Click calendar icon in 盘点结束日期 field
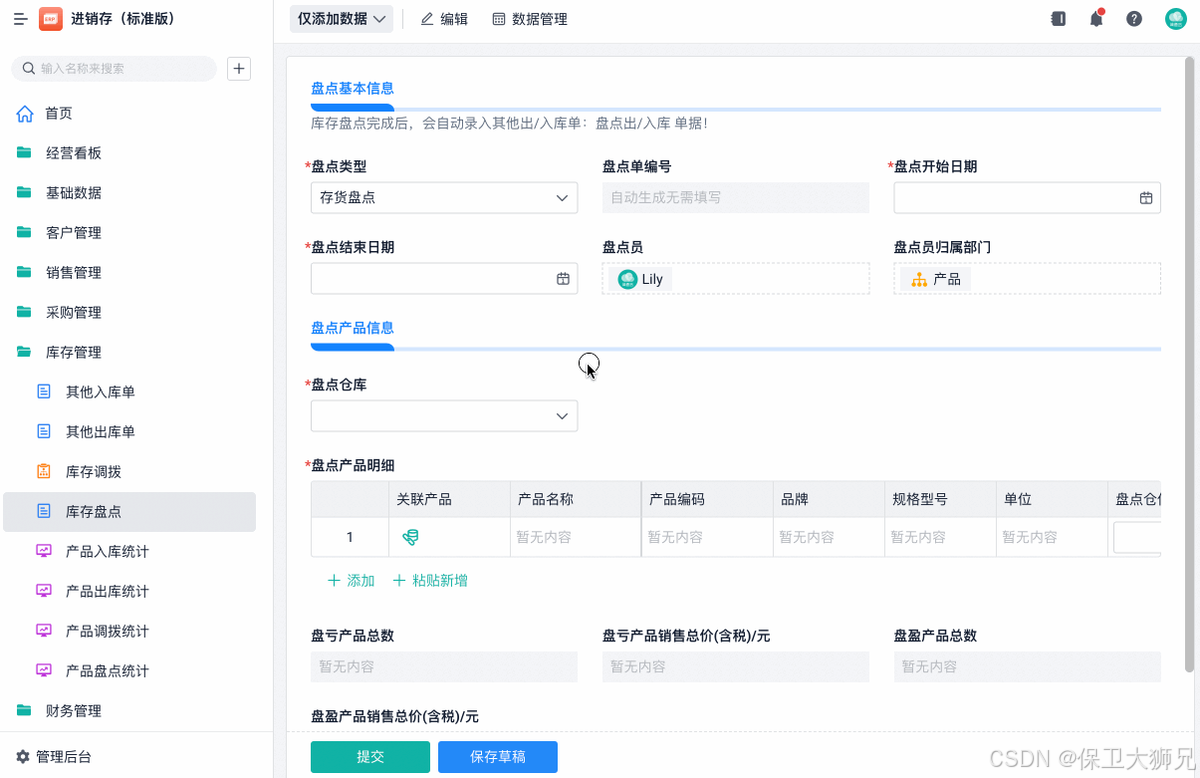 [x=563, y=279]
